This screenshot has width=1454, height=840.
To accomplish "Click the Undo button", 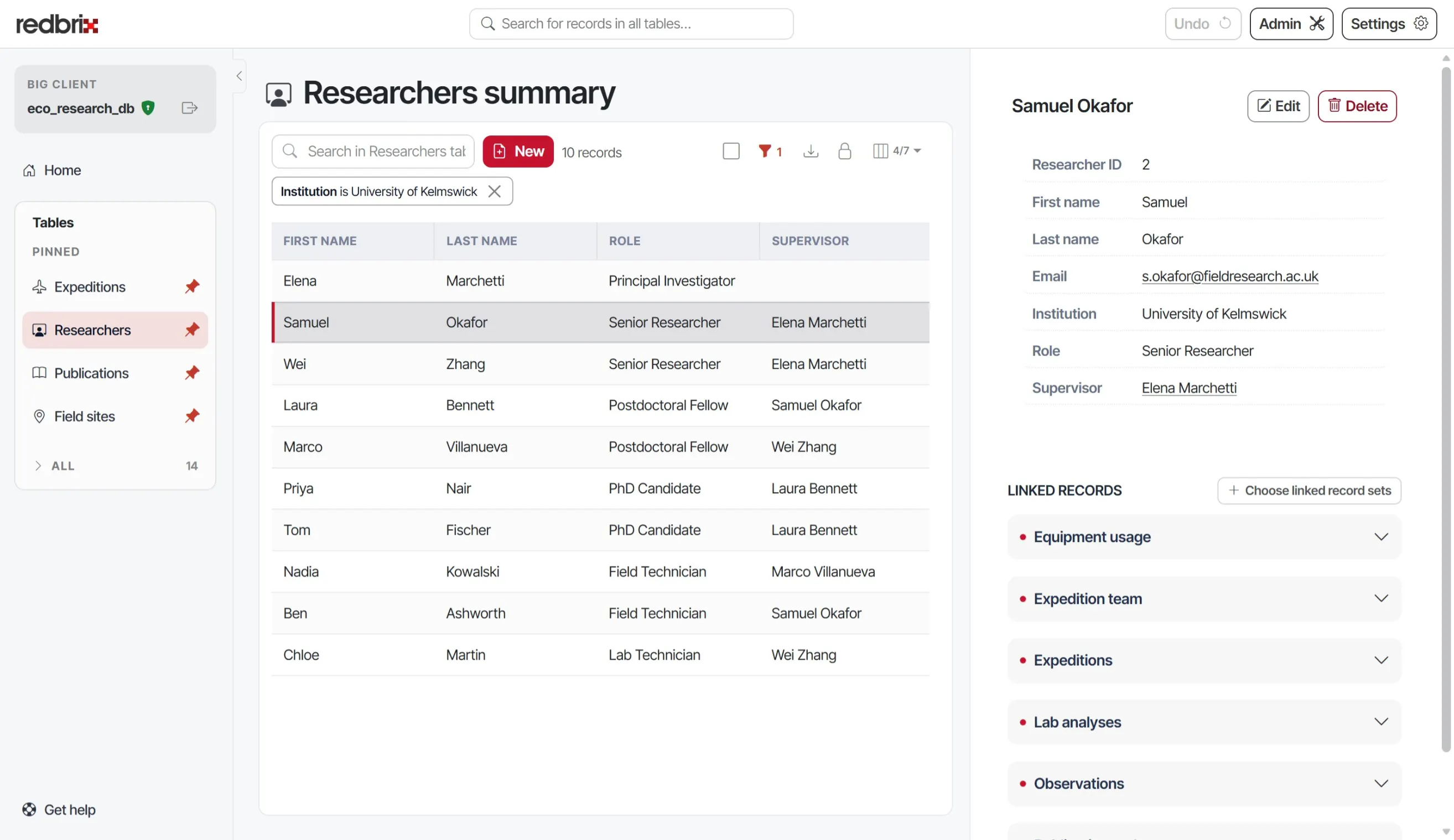I will click(1202, 24).
